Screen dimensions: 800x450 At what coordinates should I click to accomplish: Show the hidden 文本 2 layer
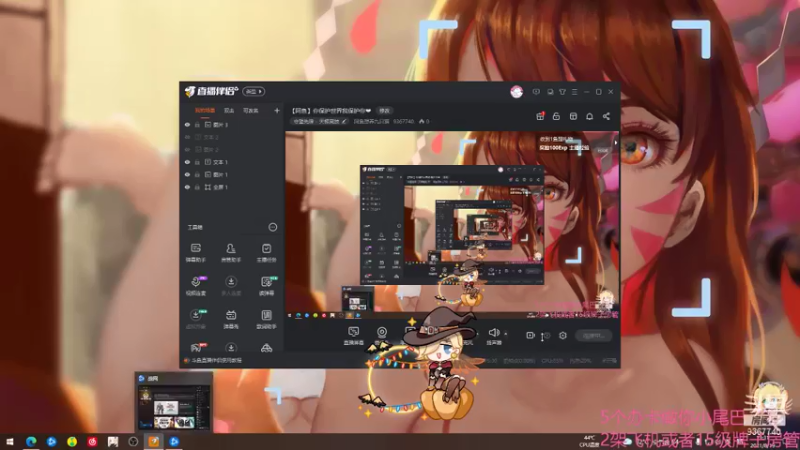tap(187, 137)
